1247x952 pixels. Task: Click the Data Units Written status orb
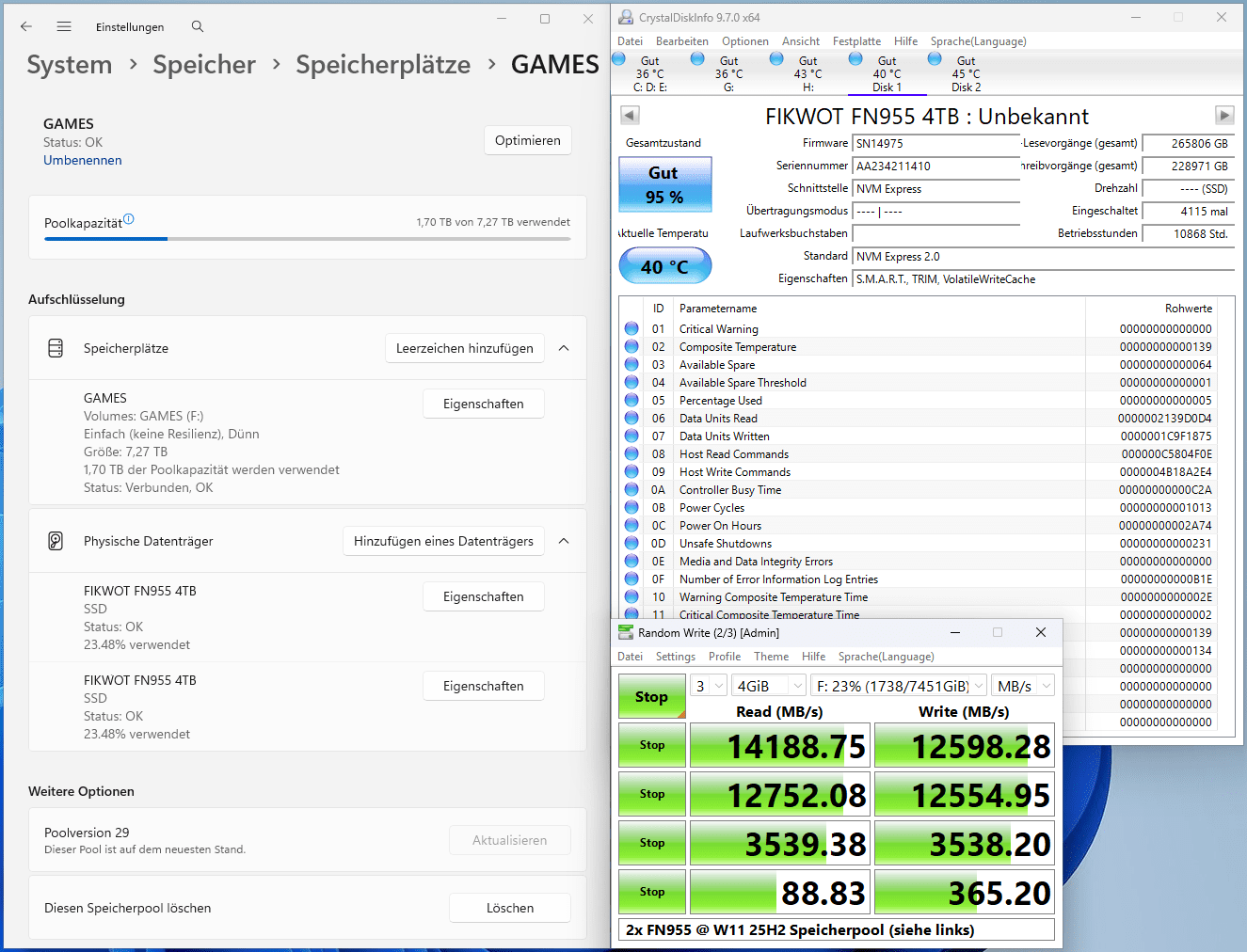pyautogui.click(x=631, y=436)
